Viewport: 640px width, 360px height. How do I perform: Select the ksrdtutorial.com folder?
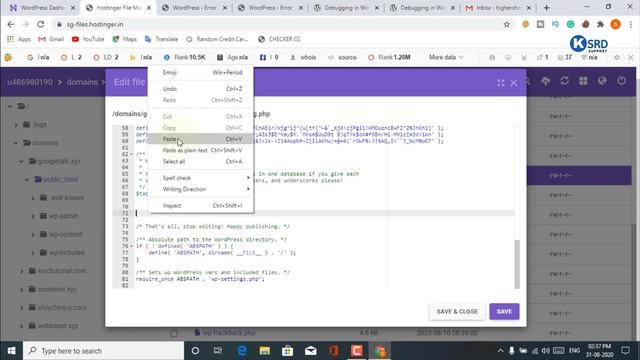[x=62, y=271]
